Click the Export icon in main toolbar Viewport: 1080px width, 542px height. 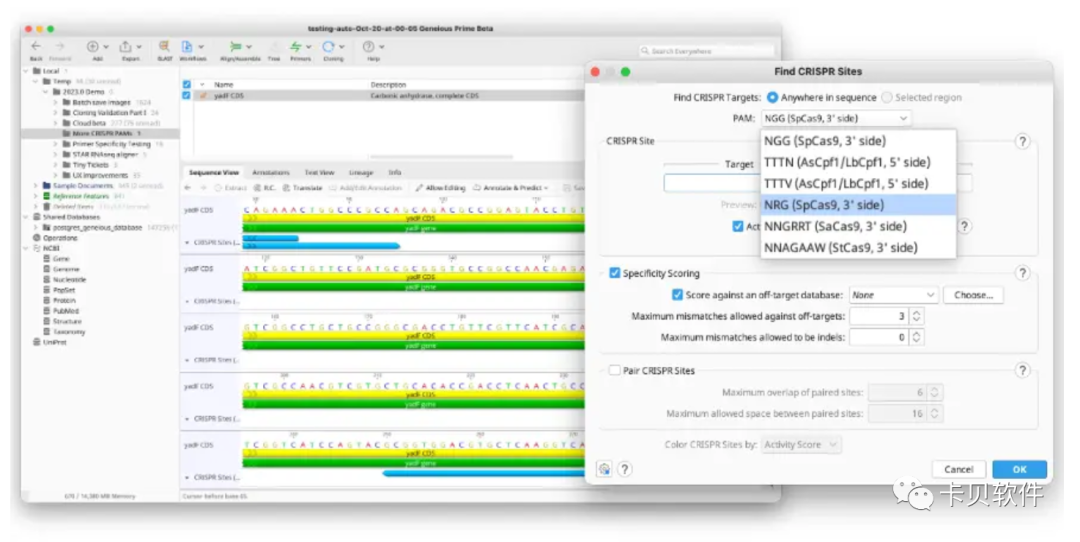pyautogui.click(x=125, y=46)
